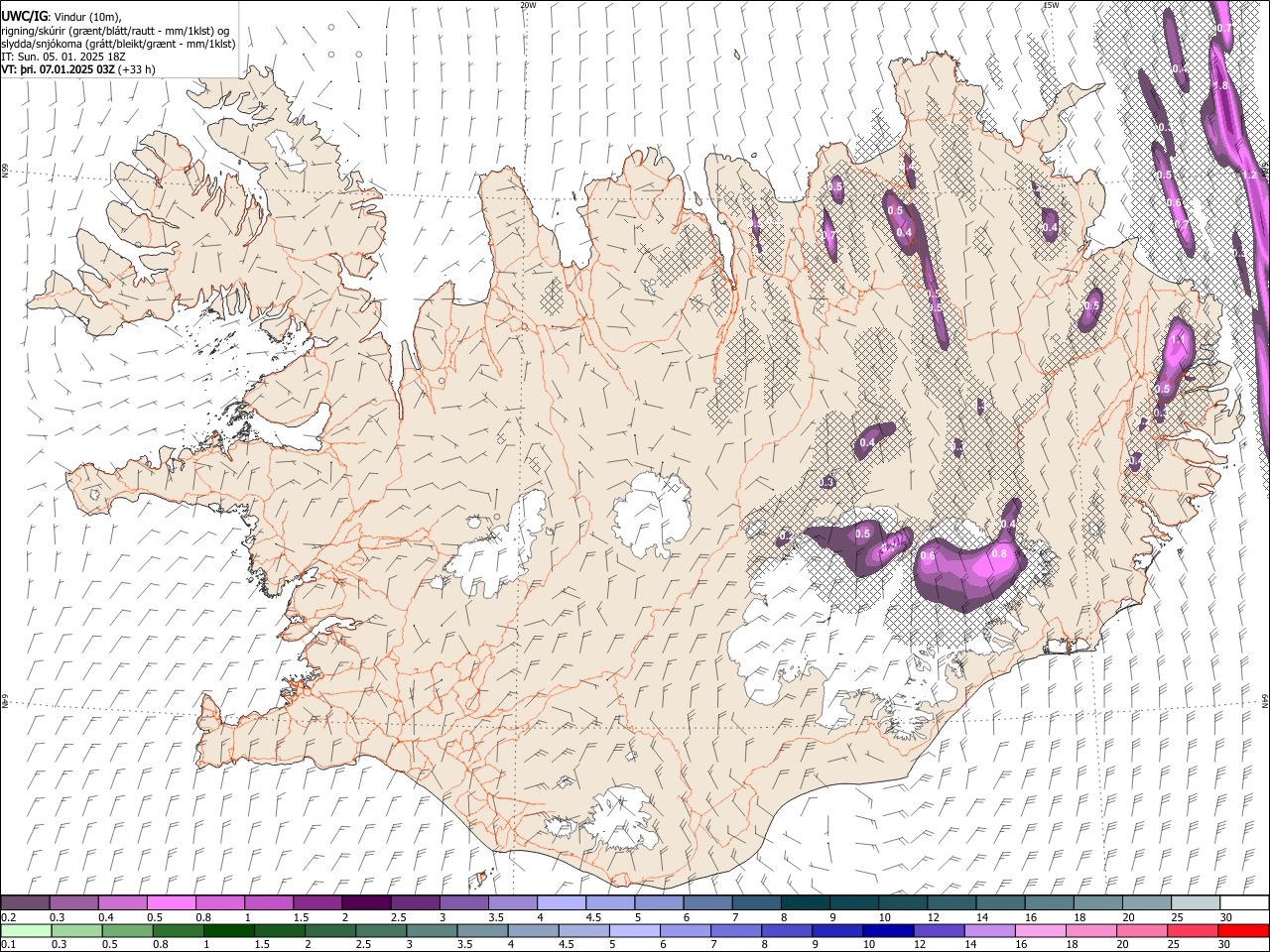Pick the deep blue swatch between 10 and 12

click(x=887, y=931)
